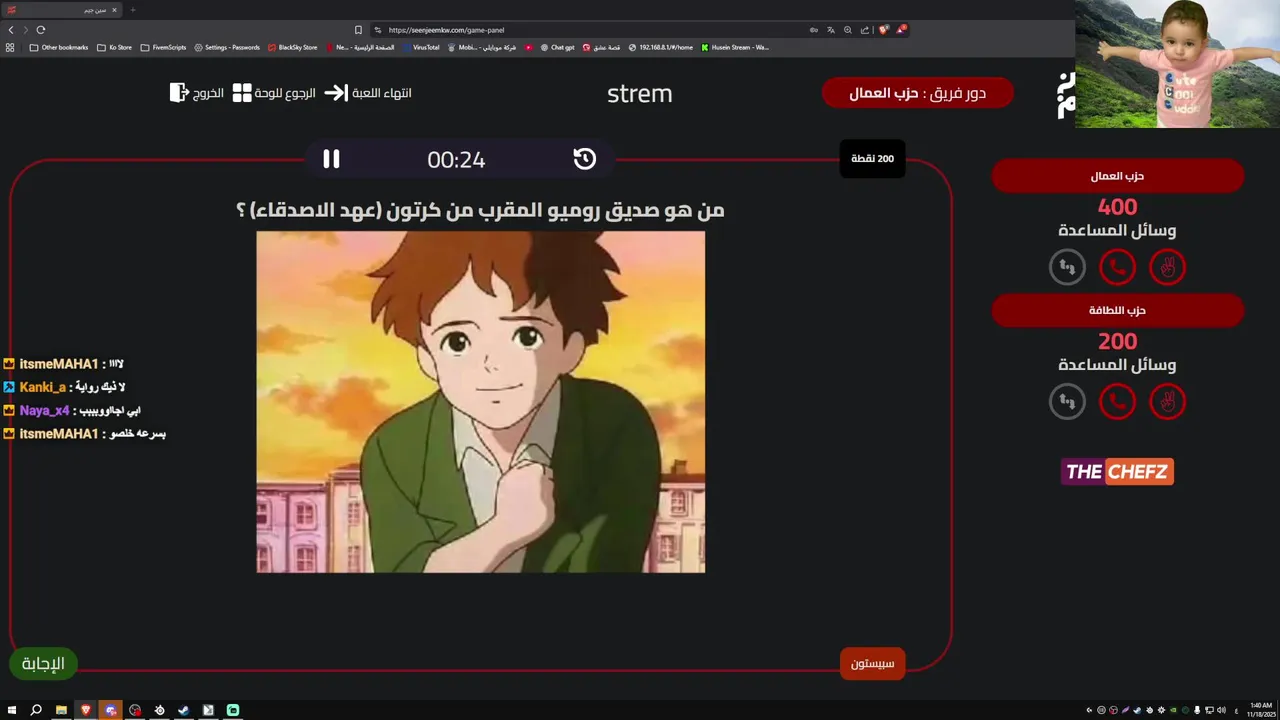The image size is (1280, 720).
Task: Reload the page with the refresh icon
Action: point(41,30)
